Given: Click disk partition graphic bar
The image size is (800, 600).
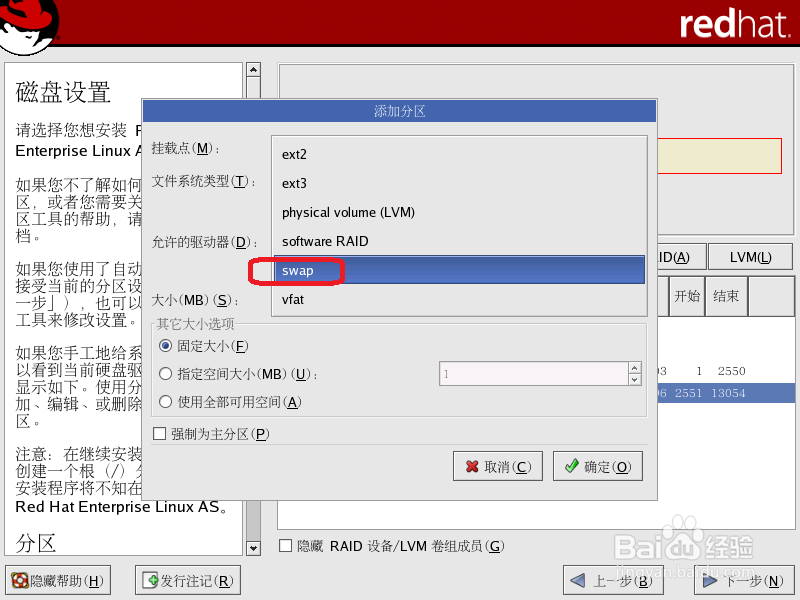Looking at the screenshot, I should click(x=719, y=156).
